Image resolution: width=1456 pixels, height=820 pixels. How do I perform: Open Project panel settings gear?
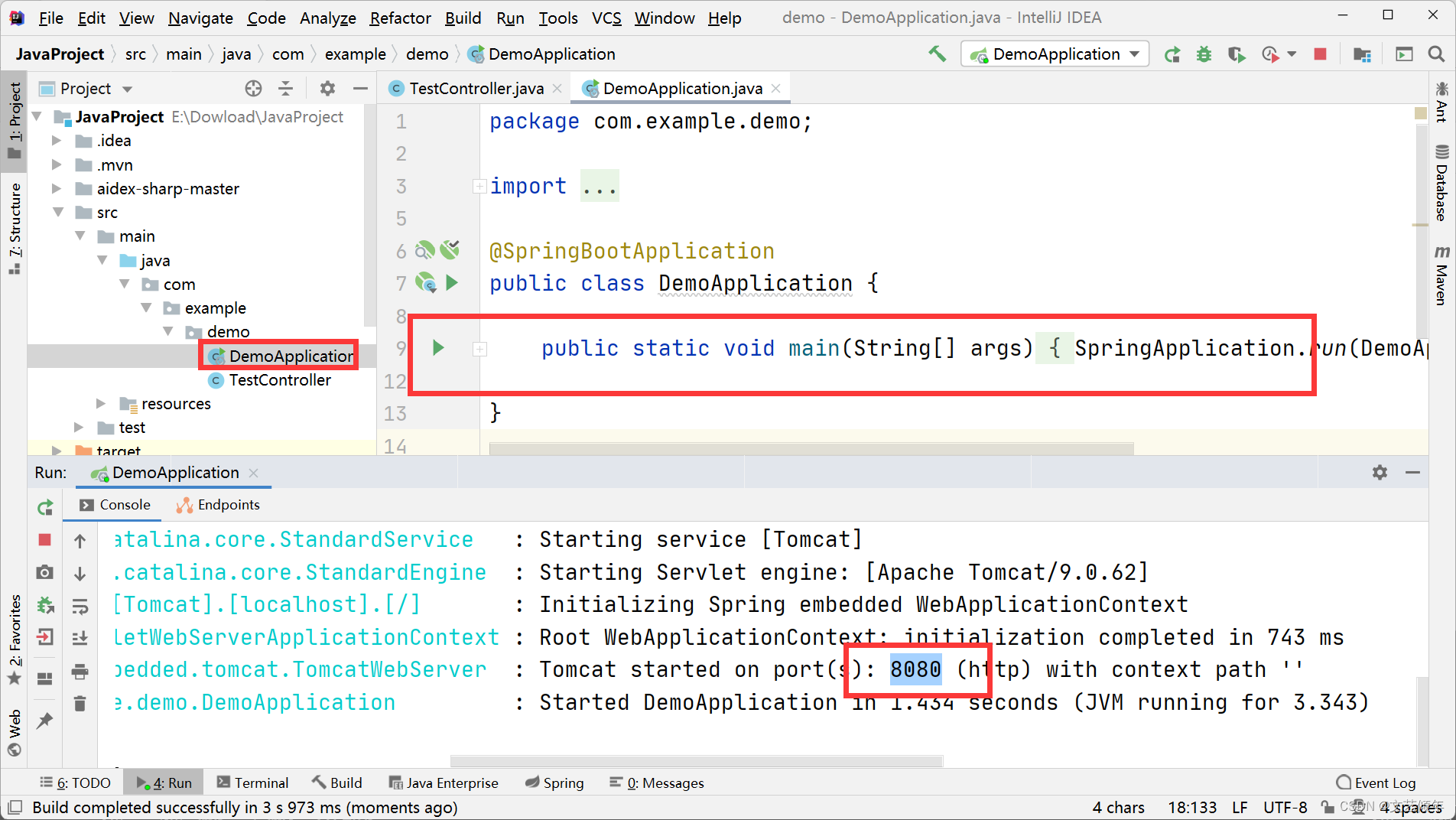(327, 89)
